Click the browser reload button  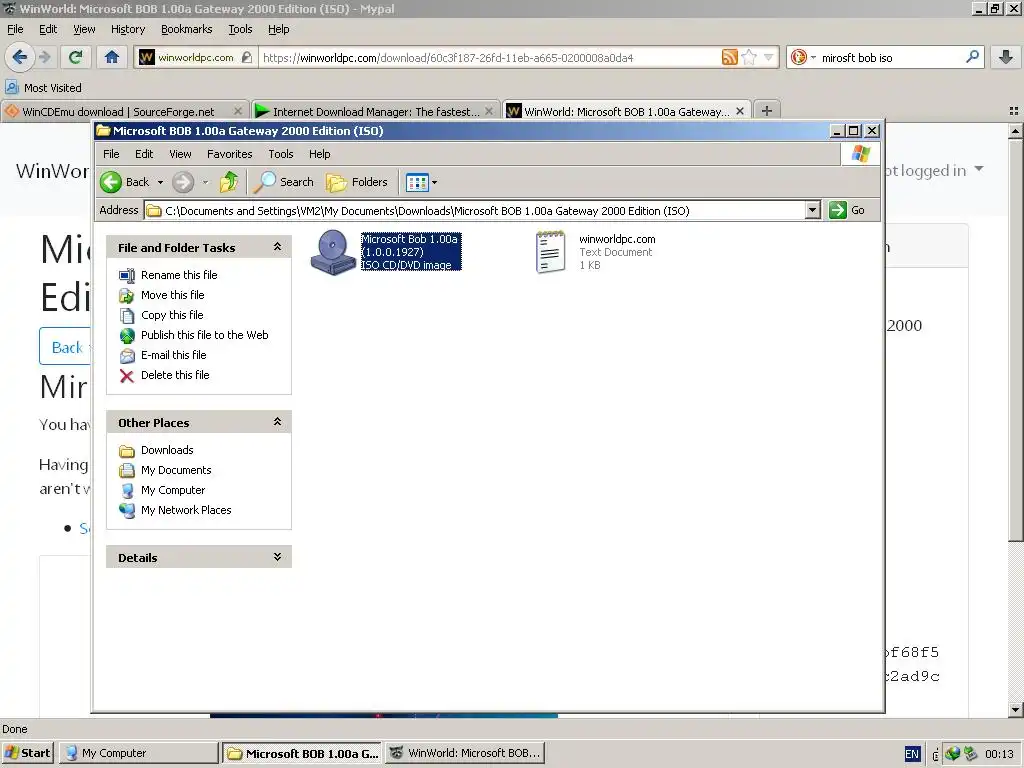click(x=75, y=57)
